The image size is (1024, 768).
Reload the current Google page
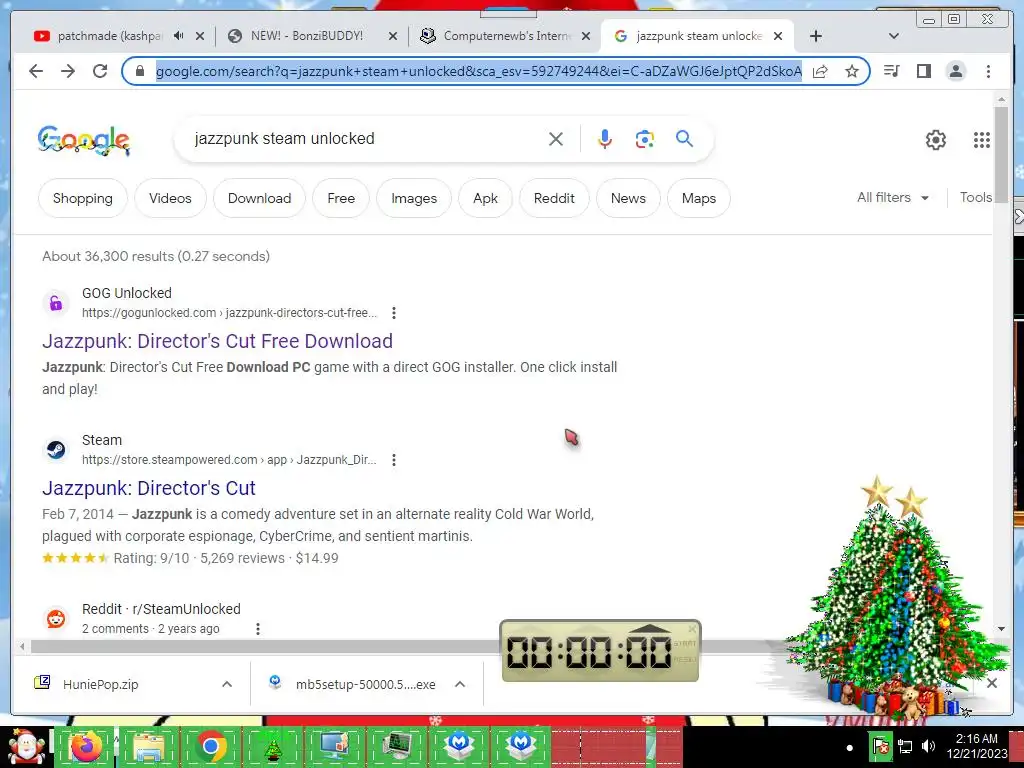(100, 71)
